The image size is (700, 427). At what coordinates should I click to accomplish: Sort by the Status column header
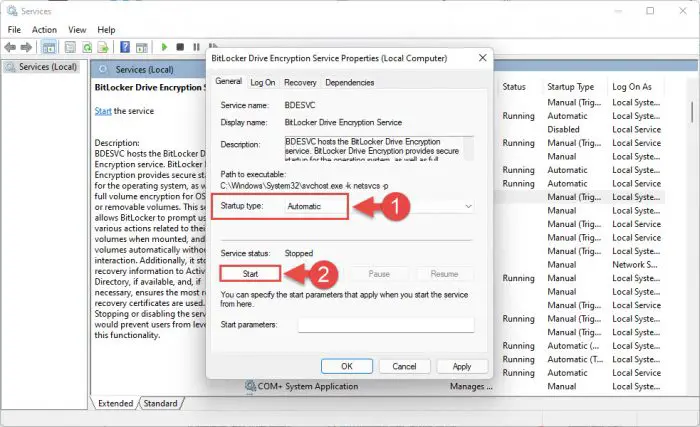pyautogui.click(x=514, y=87)
